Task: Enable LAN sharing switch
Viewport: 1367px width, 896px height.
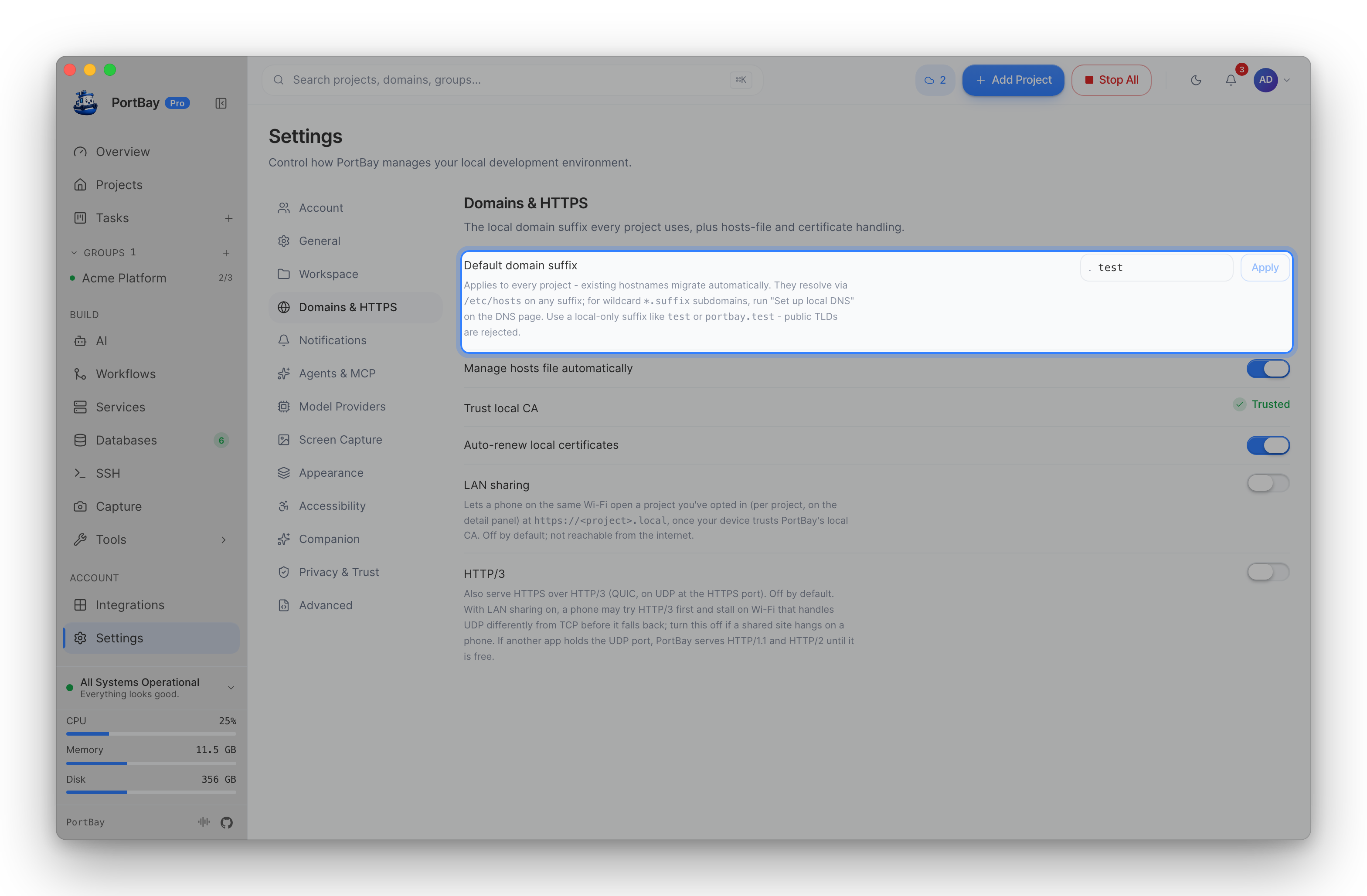Action: pos(1268,483)
